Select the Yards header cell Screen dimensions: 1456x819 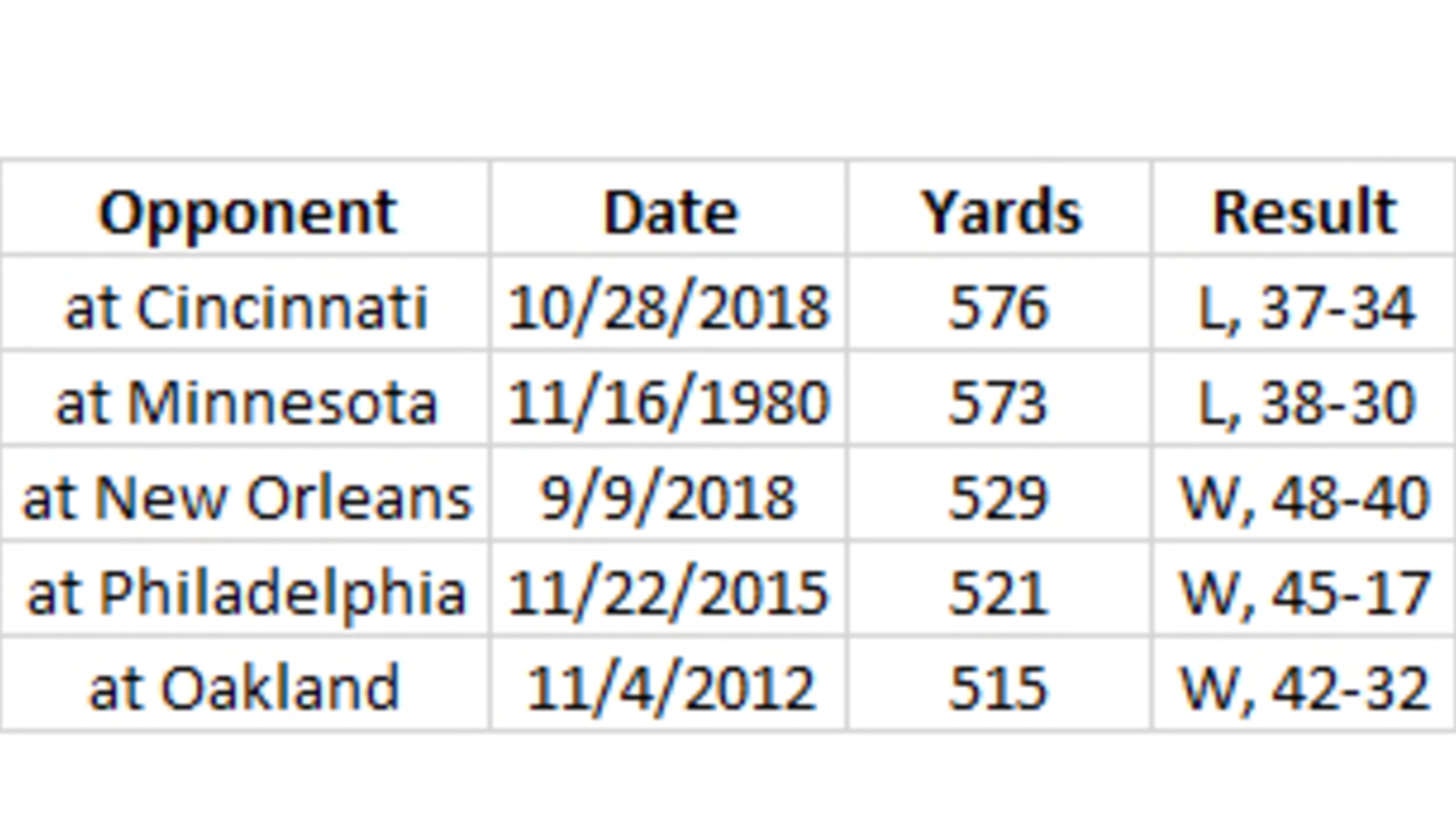[x=999, y=208]
